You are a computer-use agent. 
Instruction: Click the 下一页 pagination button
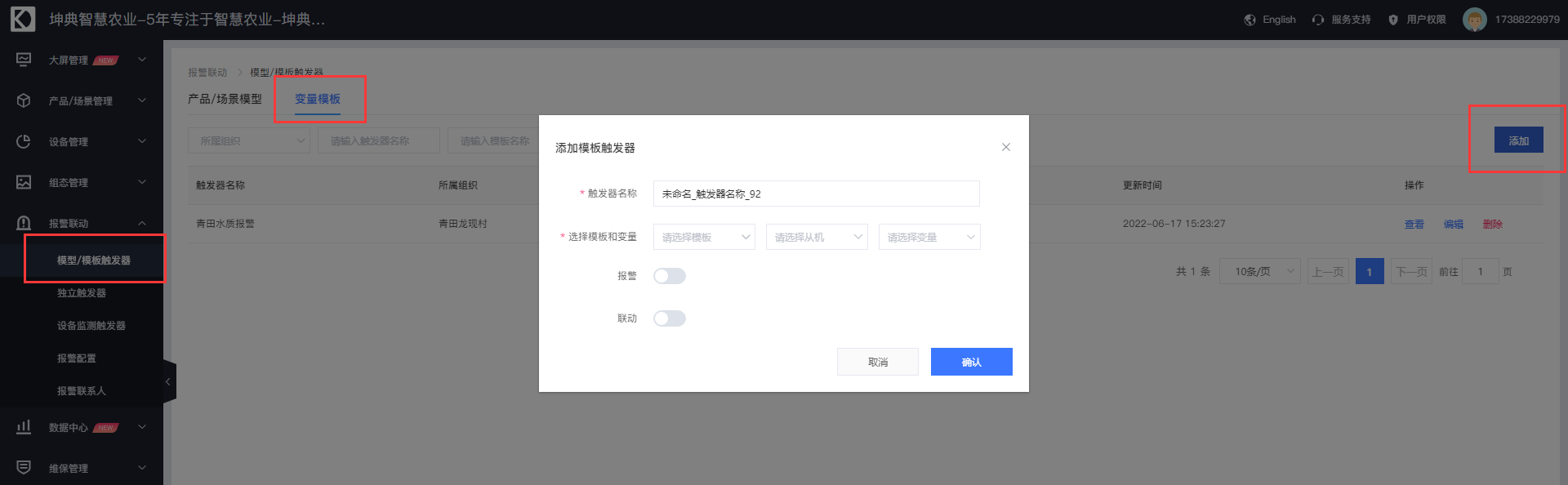click(x=1411, y=271)
